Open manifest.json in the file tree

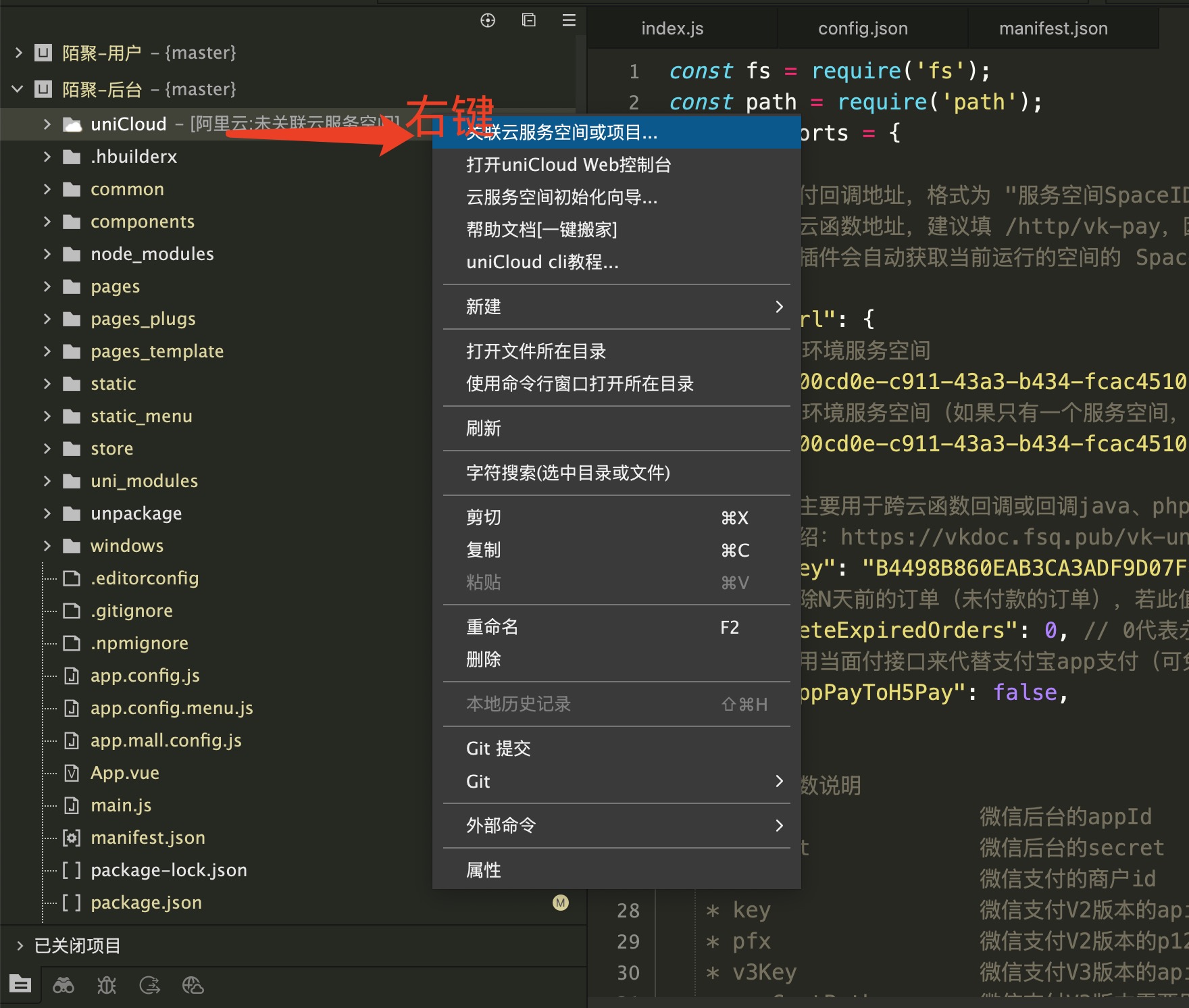point(147,838)
